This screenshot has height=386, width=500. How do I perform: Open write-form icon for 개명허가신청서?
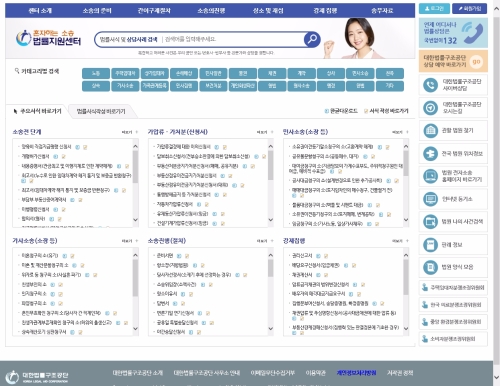click(63, 156)
